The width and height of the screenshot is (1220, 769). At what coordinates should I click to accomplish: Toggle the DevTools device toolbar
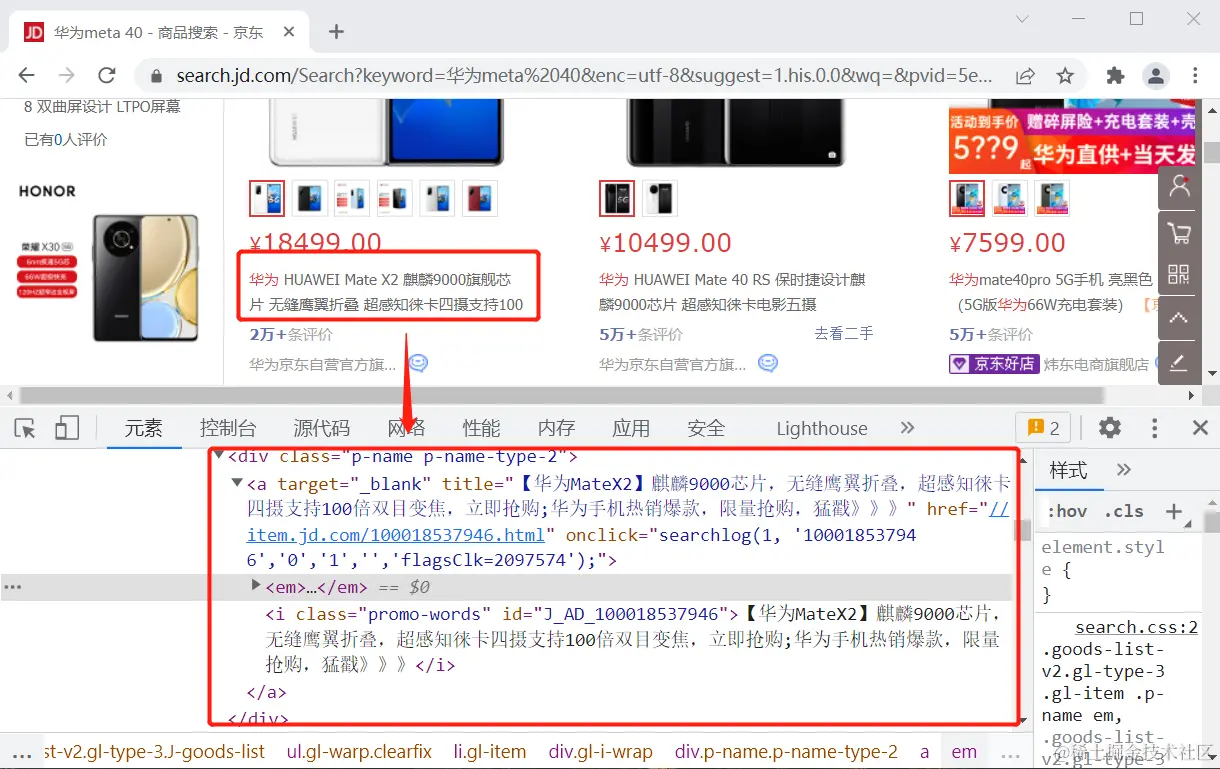pyautogui.click(x=67, y=429)
